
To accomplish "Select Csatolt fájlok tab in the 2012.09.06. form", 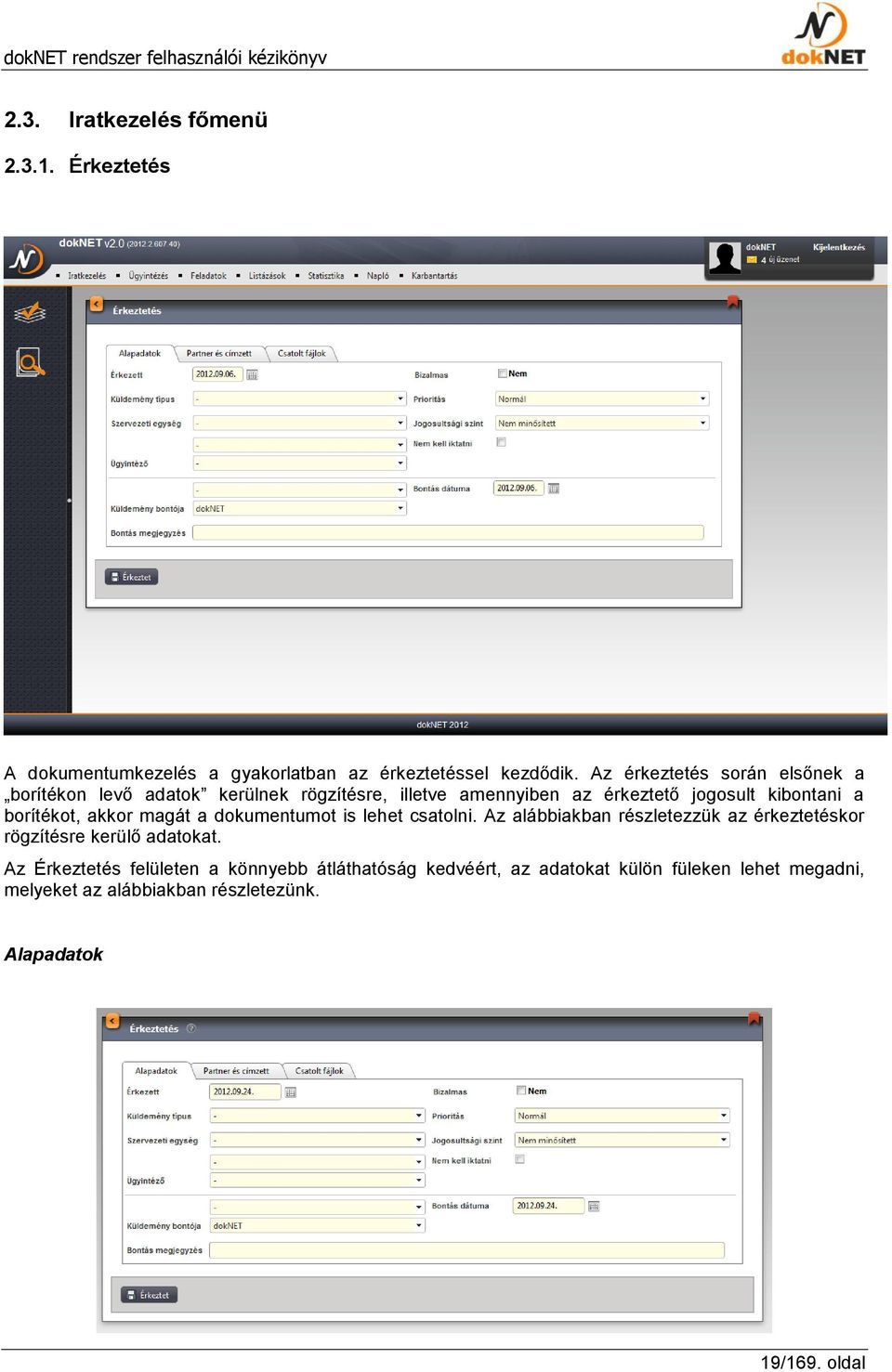I will (x=302, y=353).
